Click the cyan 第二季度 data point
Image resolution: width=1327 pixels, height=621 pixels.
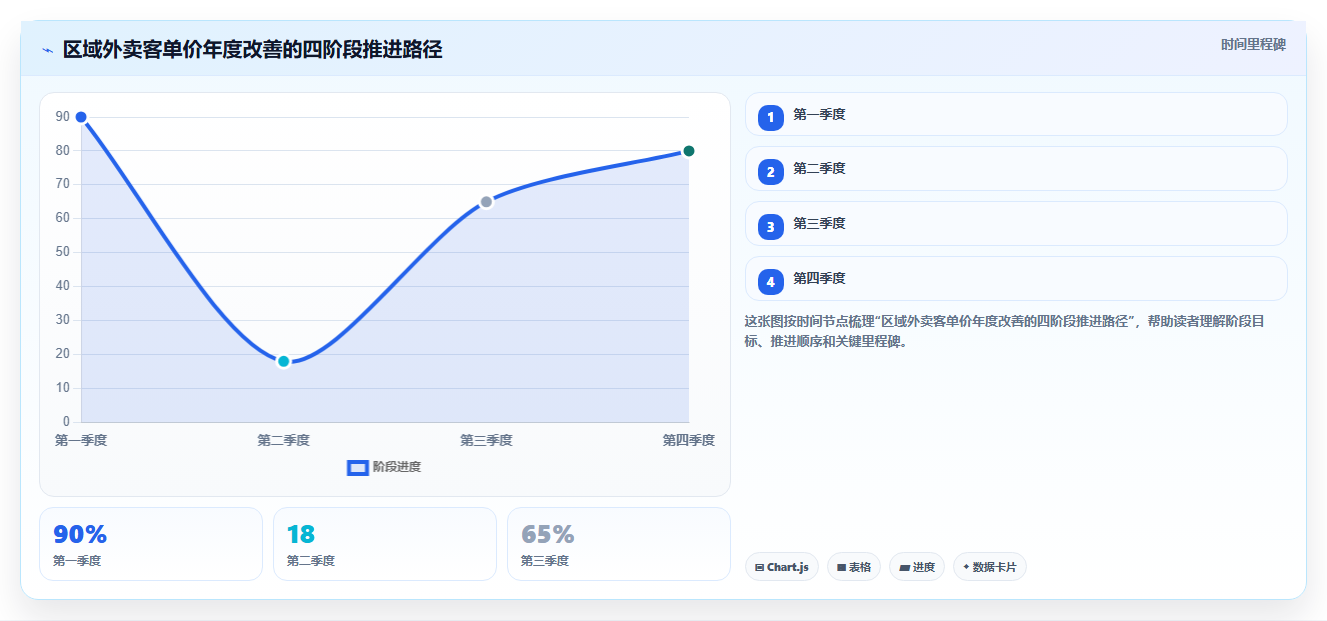coord(284,361)
